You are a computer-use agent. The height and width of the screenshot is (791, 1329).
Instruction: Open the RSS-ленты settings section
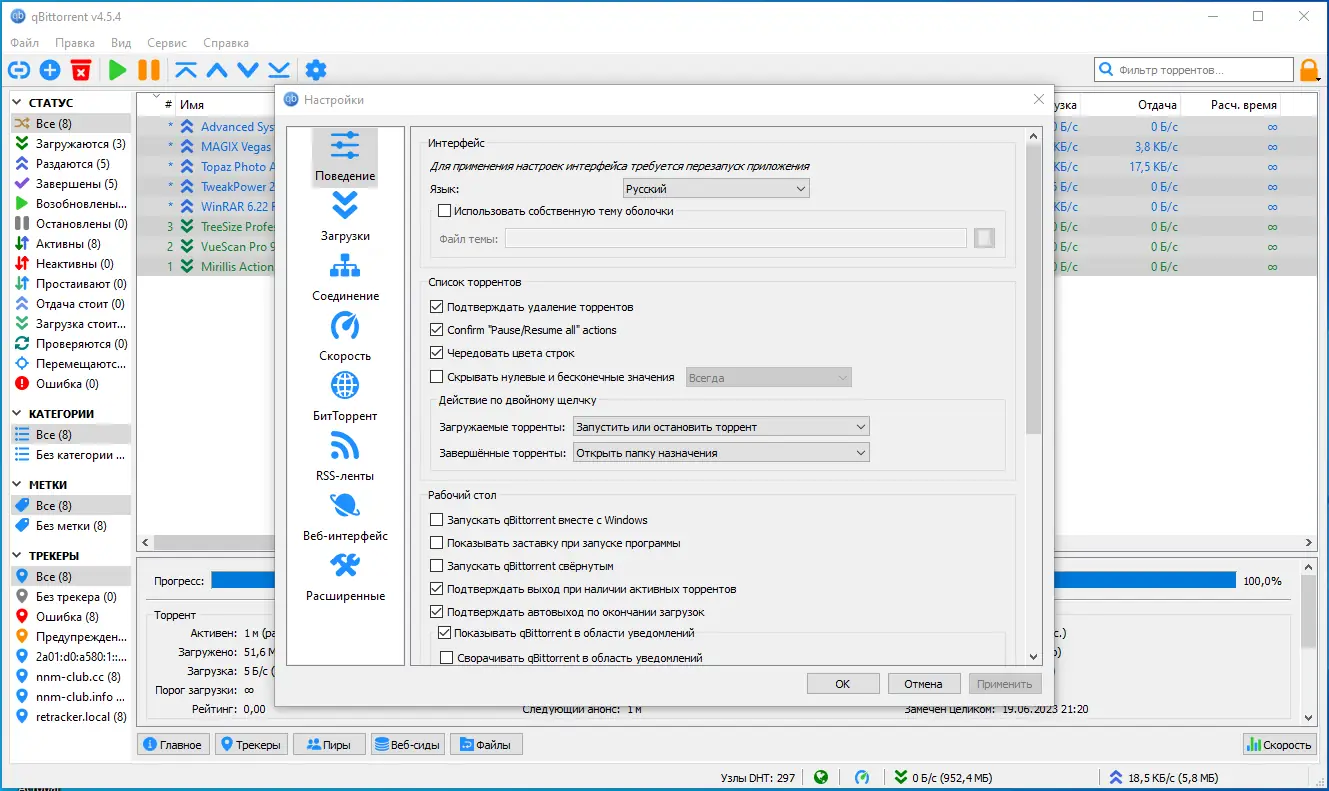(x=345, y=457)
